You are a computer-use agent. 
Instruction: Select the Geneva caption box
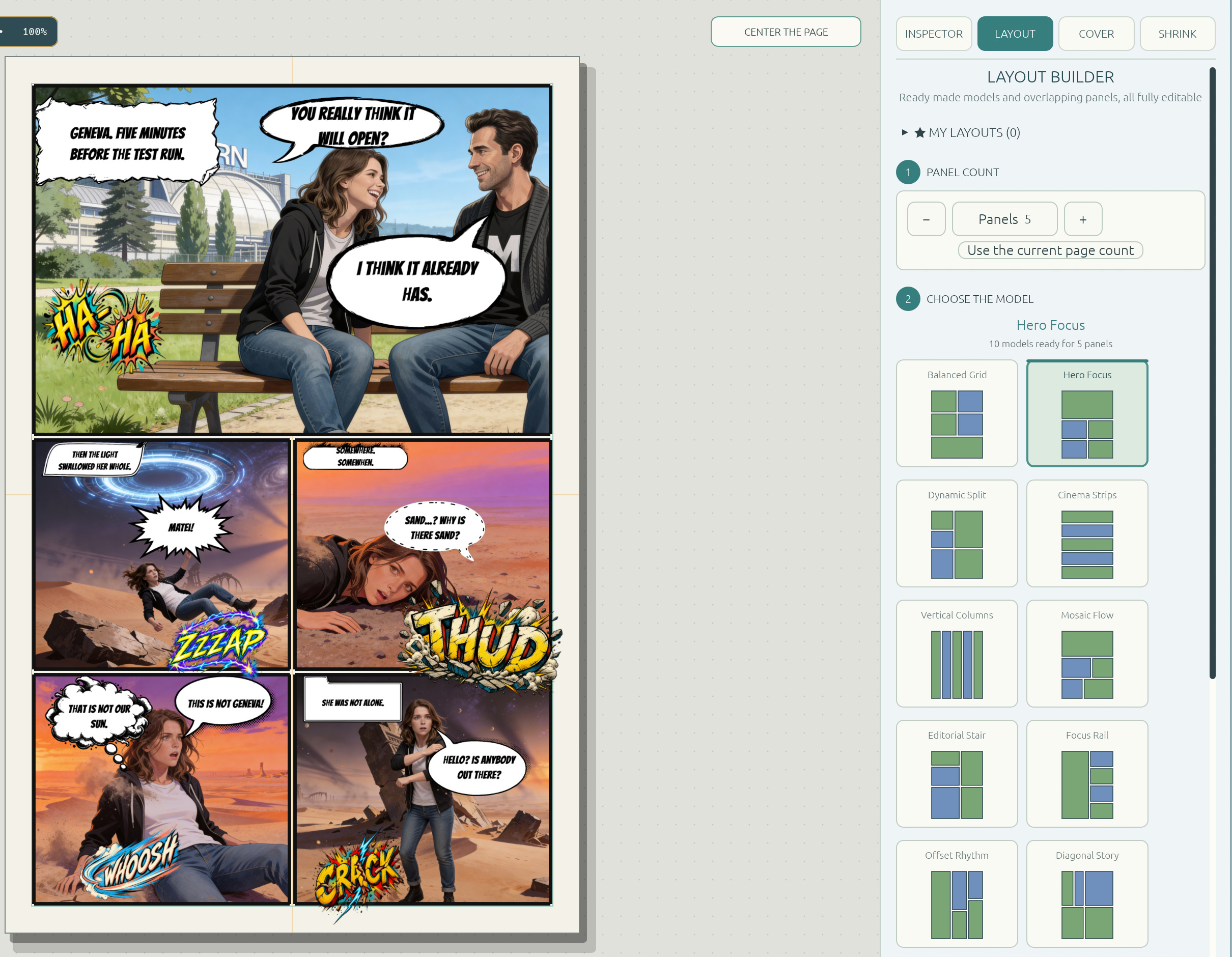[x=127, y=143]
